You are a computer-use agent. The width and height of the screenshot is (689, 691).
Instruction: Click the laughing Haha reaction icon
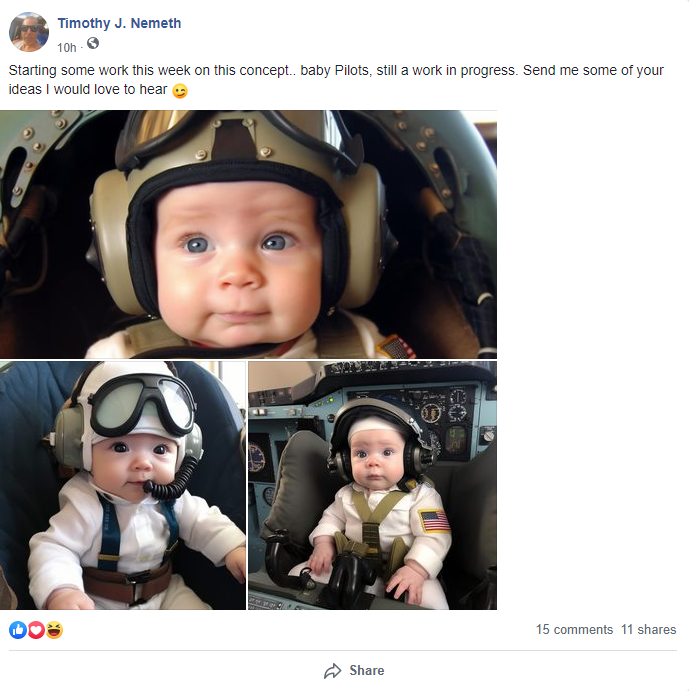point(54,630)
